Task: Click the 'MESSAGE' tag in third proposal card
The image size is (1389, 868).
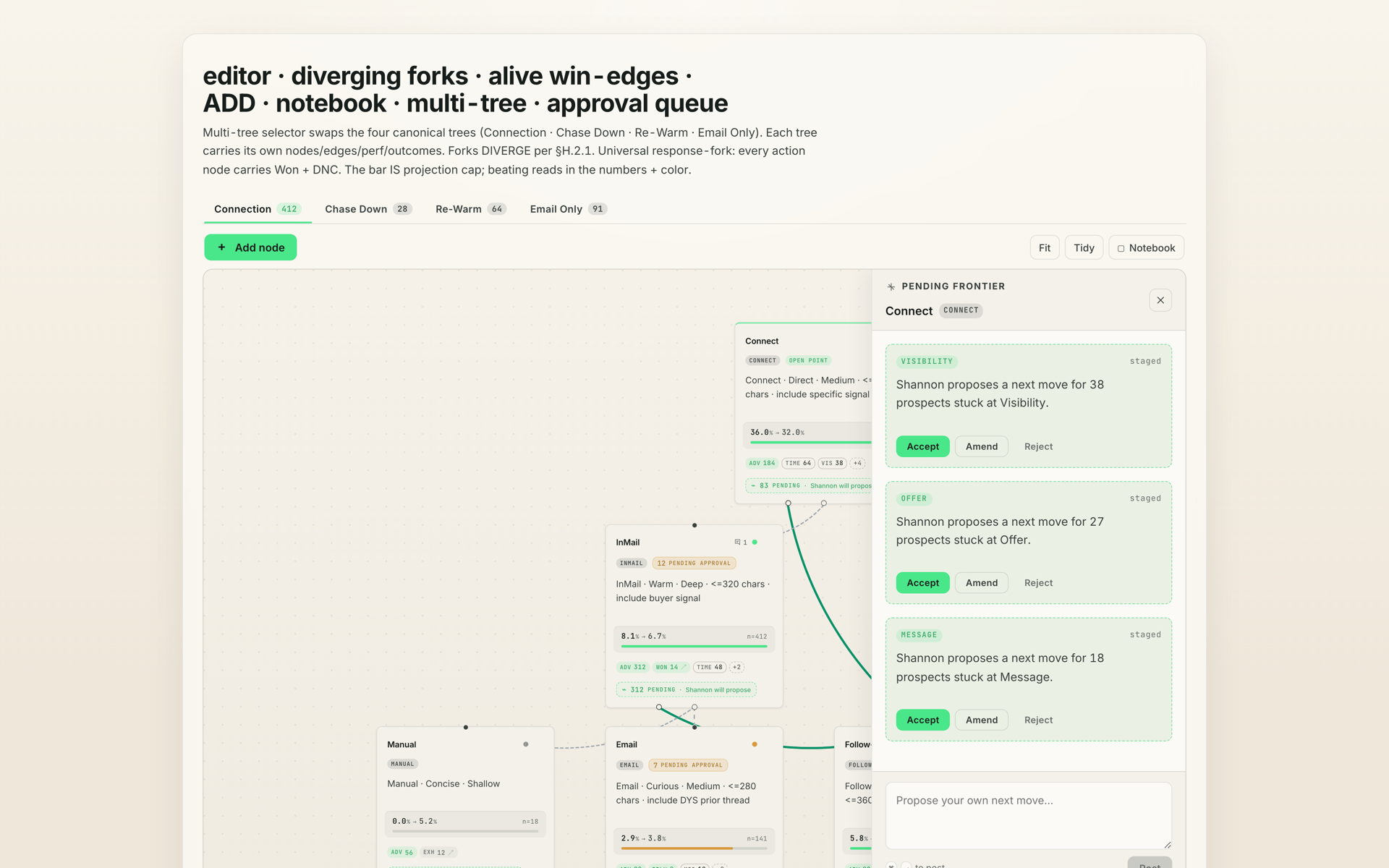Action: (x=919, y=634)
